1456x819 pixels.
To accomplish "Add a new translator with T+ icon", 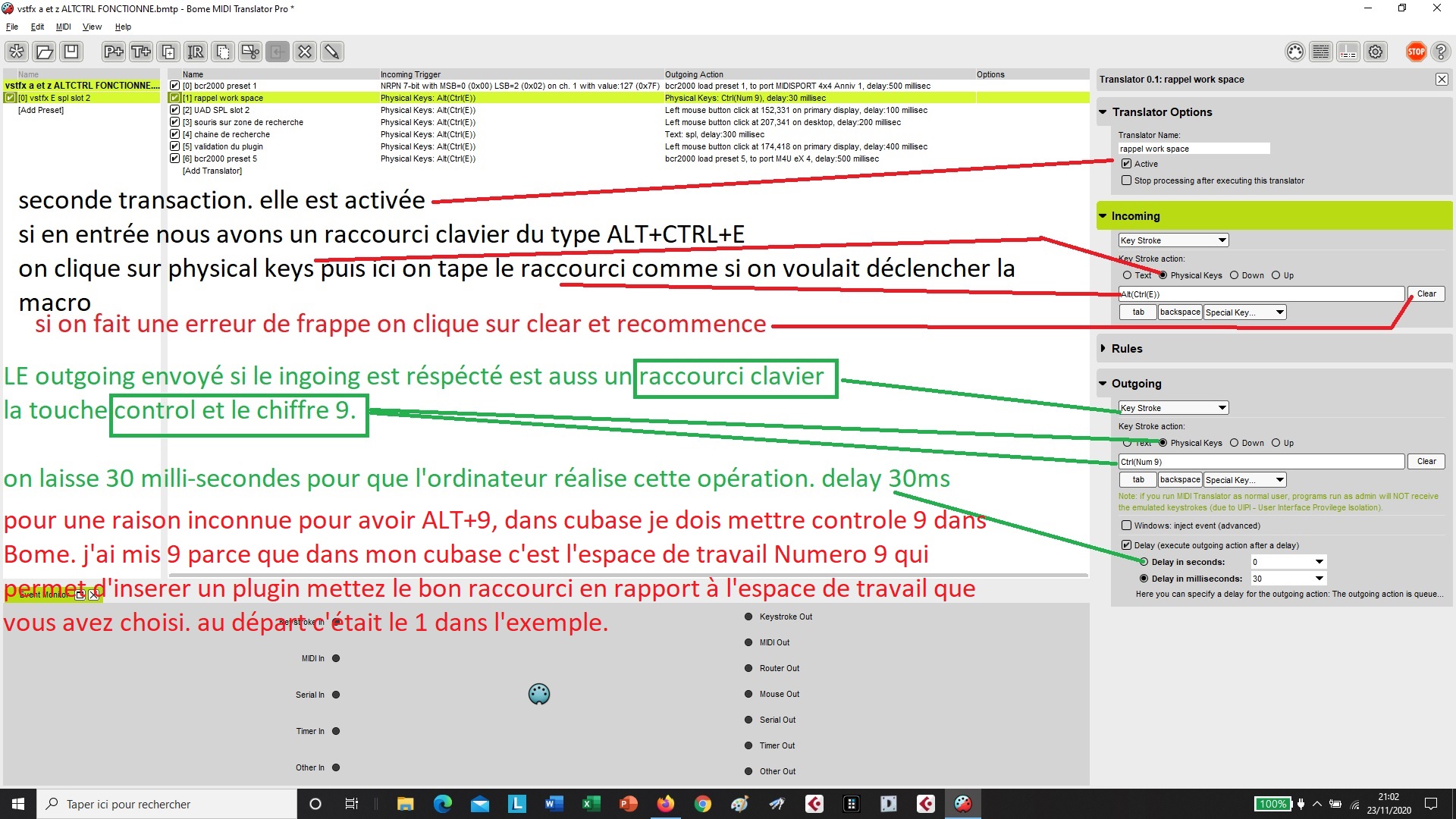I will pos(140,52).
